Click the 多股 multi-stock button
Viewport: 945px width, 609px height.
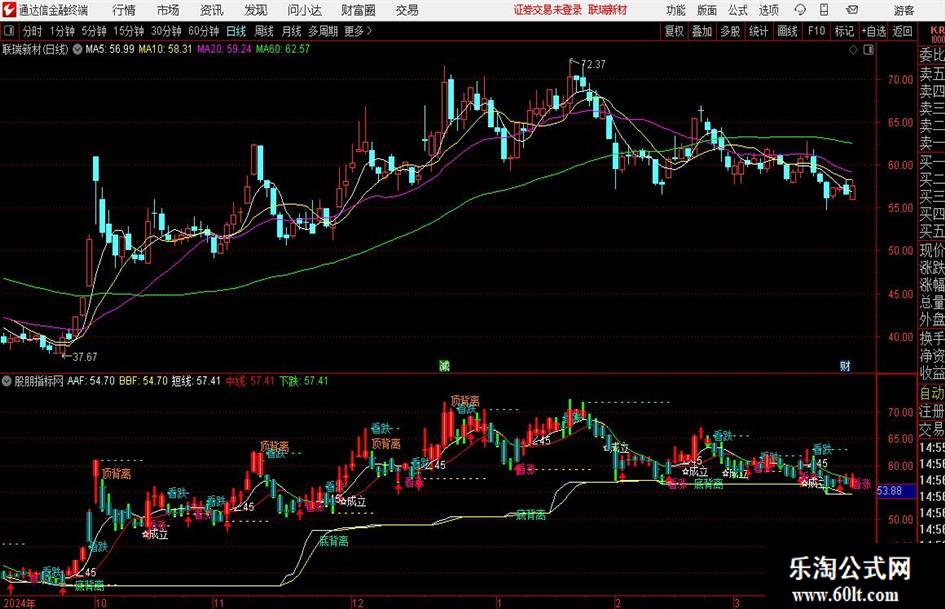point(730,31)
